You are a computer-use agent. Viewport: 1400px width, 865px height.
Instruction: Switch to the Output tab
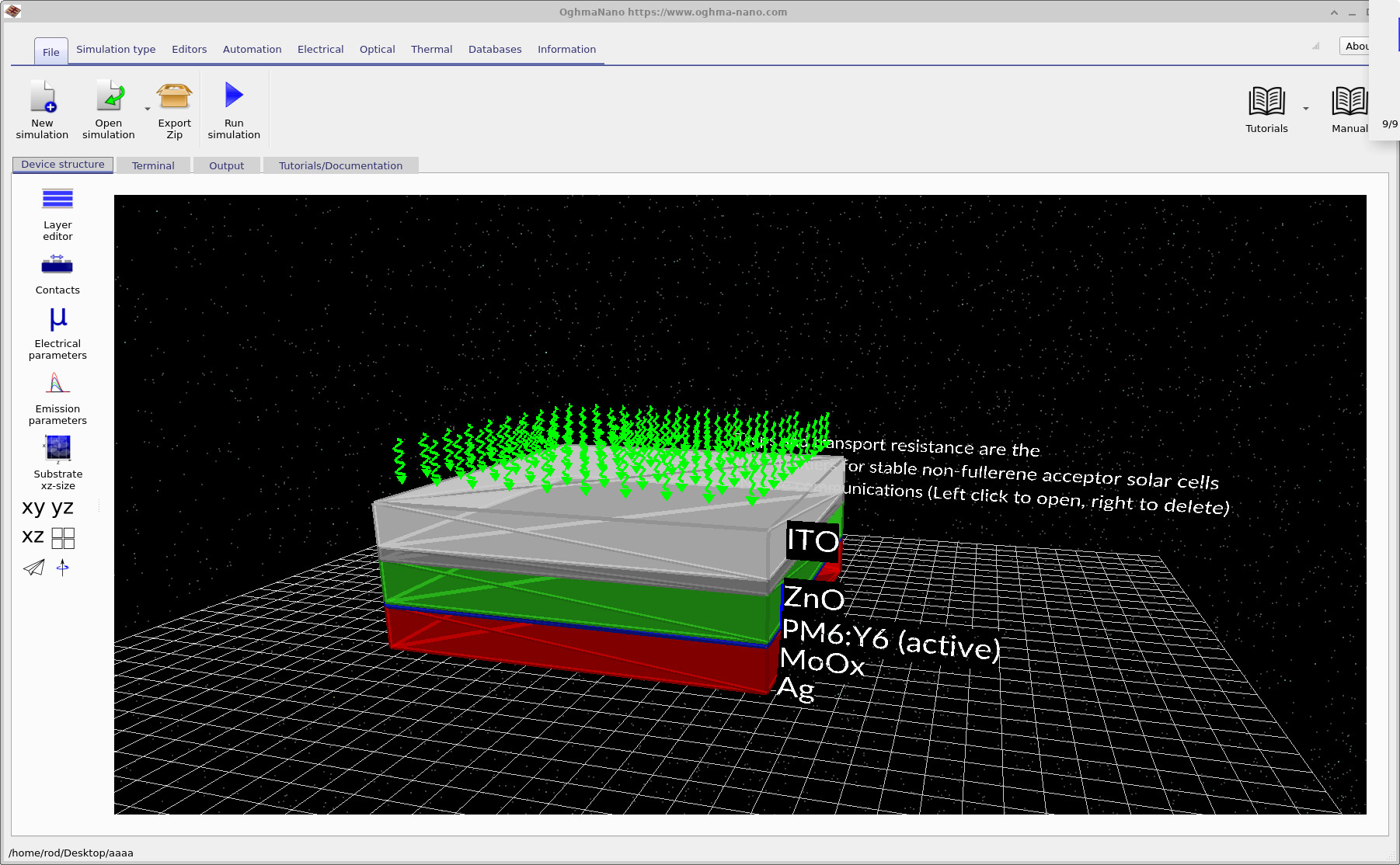[x=227, y=165]
